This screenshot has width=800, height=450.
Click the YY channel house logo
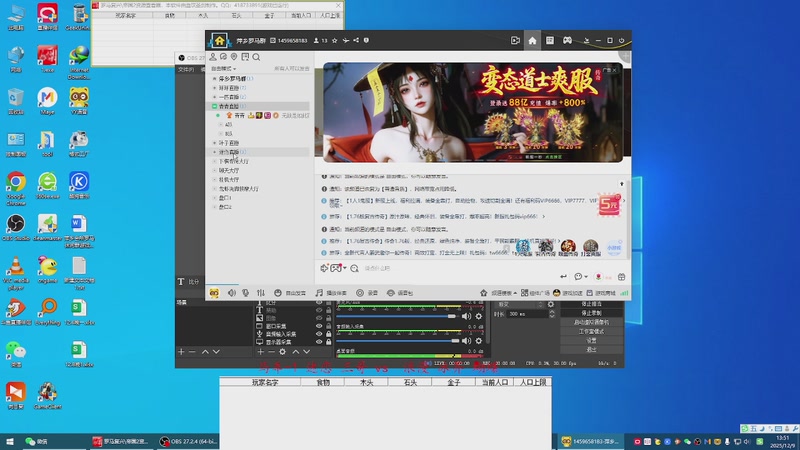coord(219,40)
